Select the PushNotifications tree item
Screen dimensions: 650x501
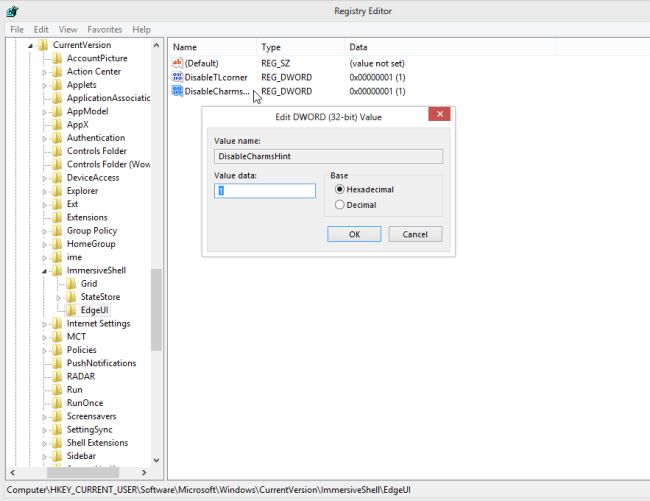point(102,363)
